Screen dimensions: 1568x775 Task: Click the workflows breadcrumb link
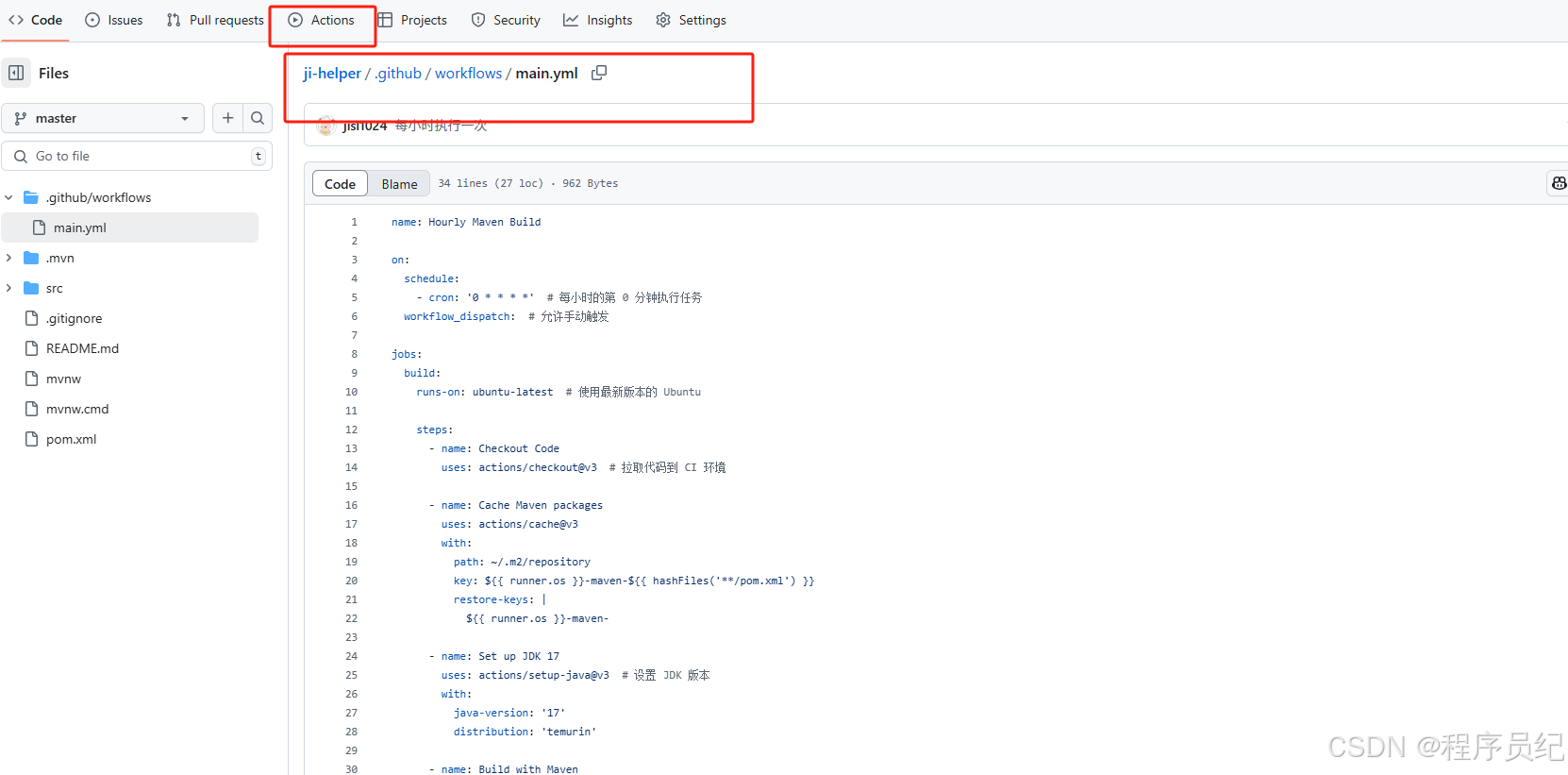468,73
